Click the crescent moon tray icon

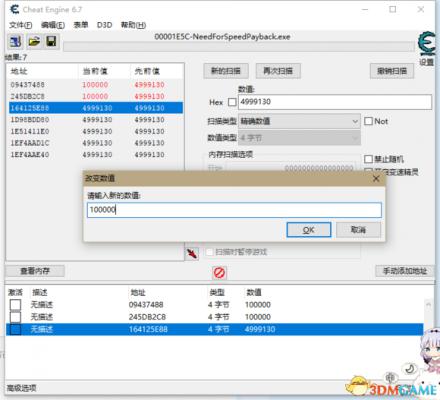(410, 369)
